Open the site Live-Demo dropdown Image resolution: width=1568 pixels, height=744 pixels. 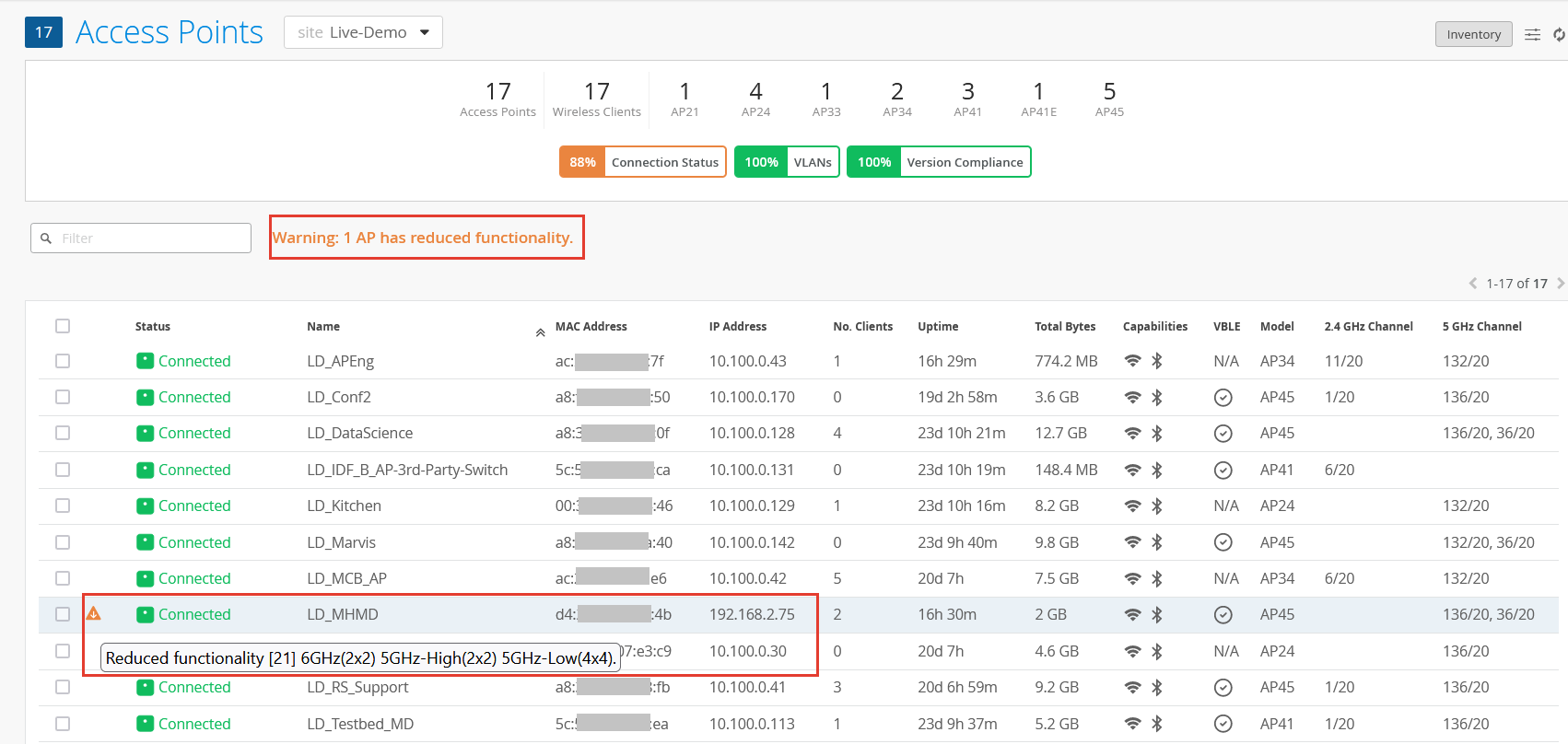[363, 32]
